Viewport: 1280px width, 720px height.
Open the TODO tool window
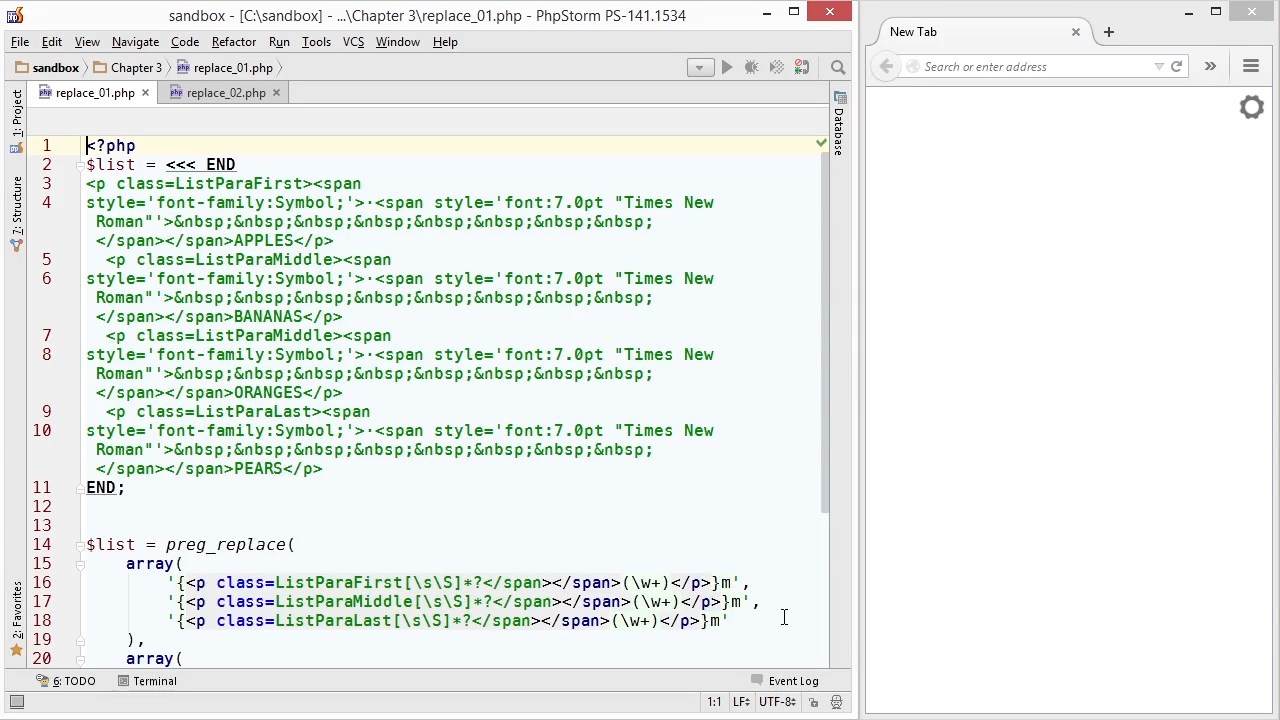point(66,681)
